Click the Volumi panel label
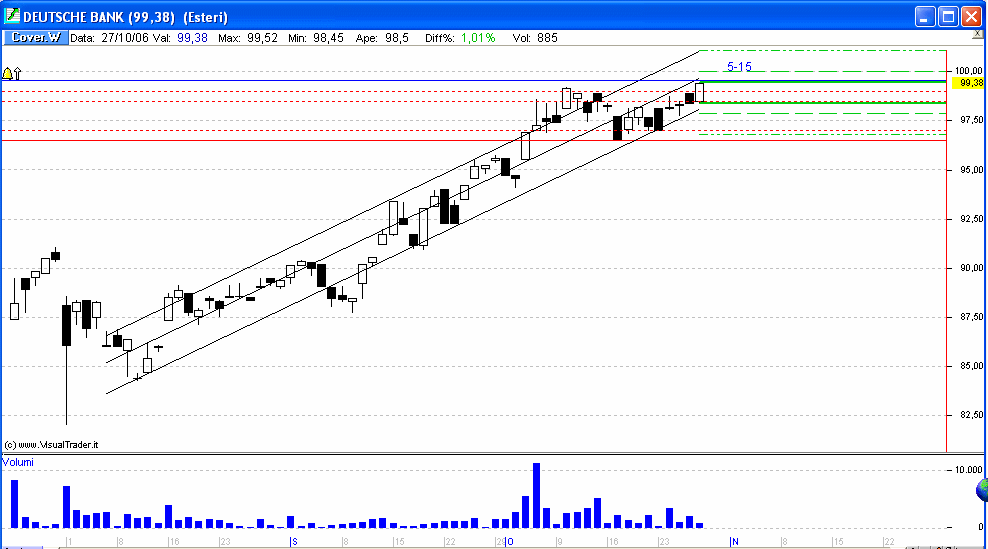This screenshot has height=549, width=988. click(x=18, y=462)
